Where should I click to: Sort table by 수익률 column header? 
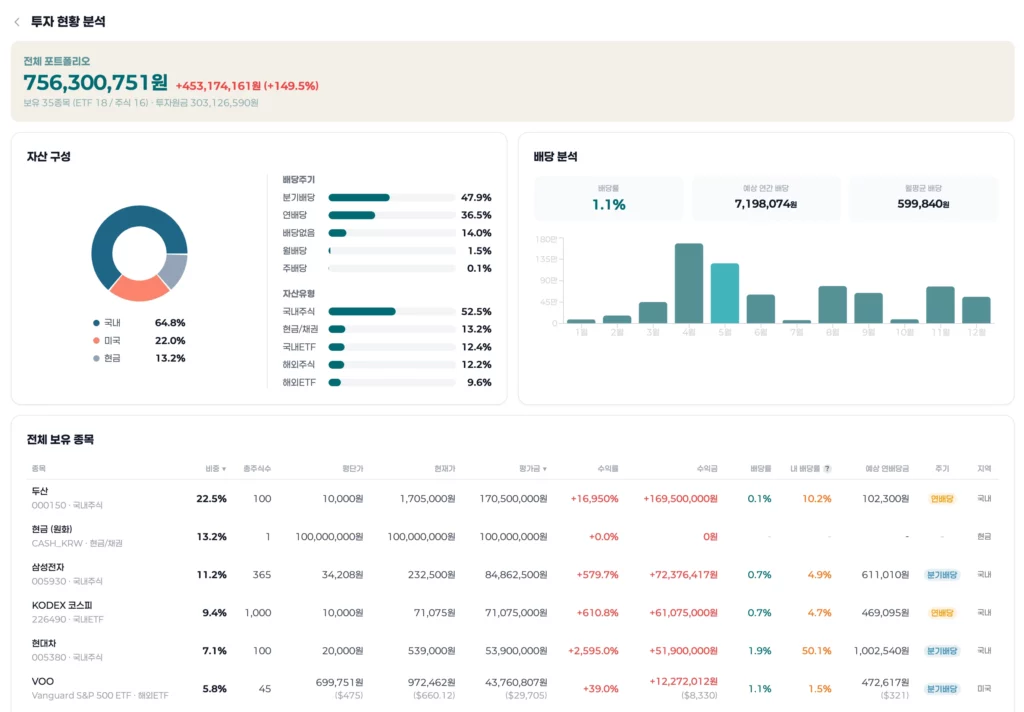(607, 468)
